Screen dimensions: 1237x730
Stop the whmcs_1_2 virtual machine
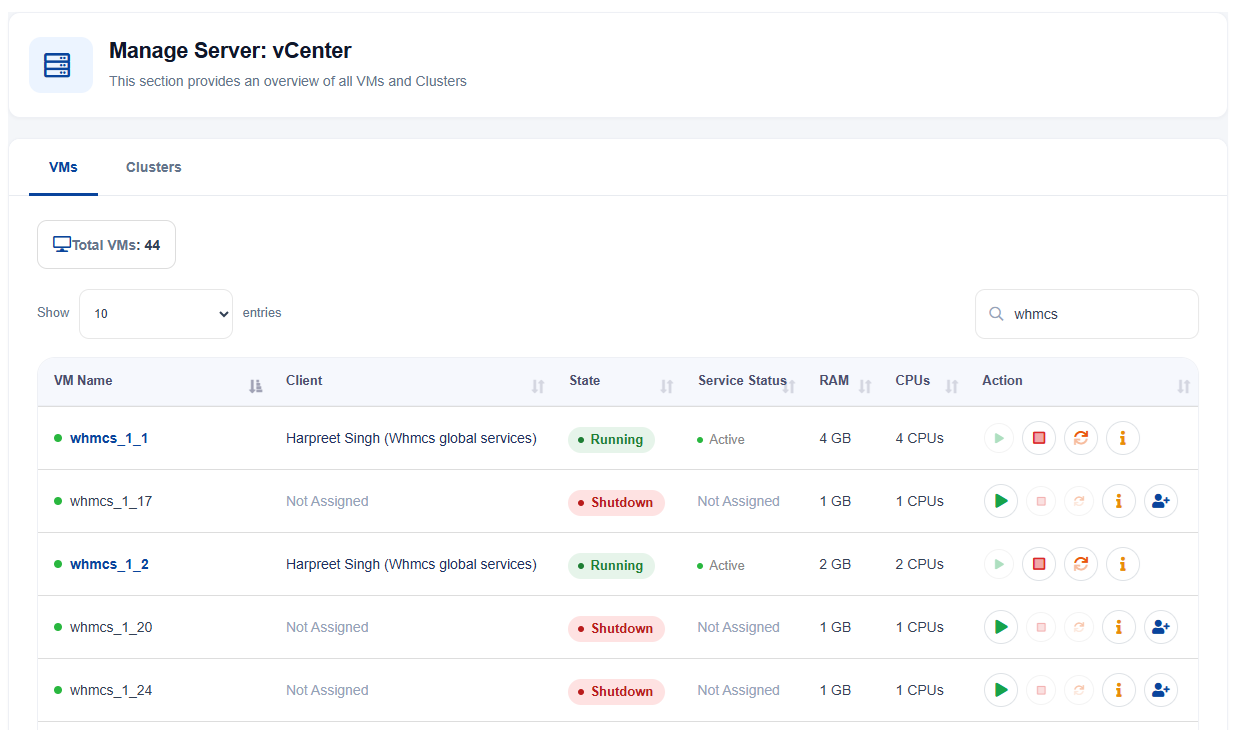pos(1039,564)
